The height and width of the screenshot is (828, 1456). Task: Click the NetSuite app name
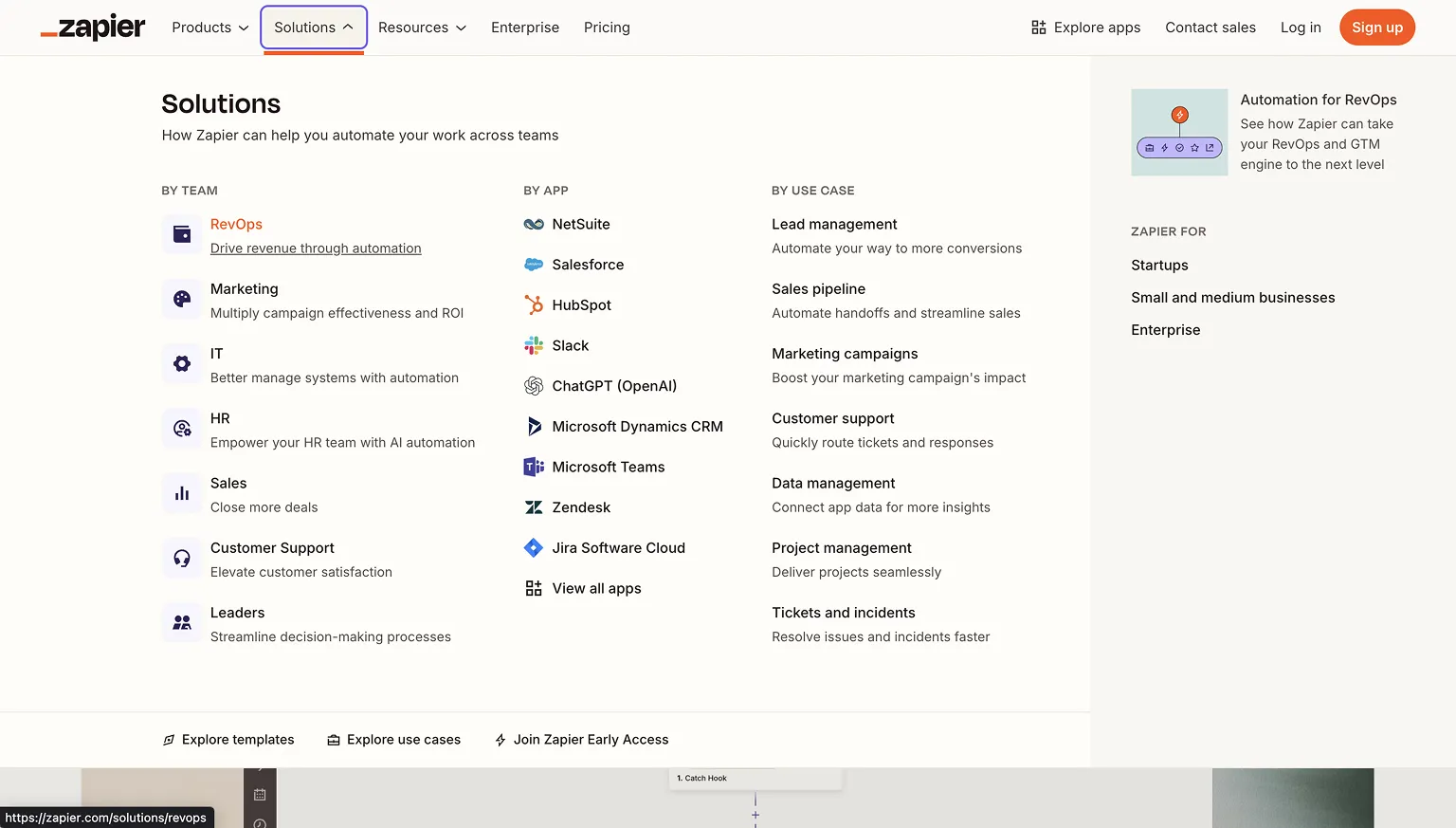point(581,224)
